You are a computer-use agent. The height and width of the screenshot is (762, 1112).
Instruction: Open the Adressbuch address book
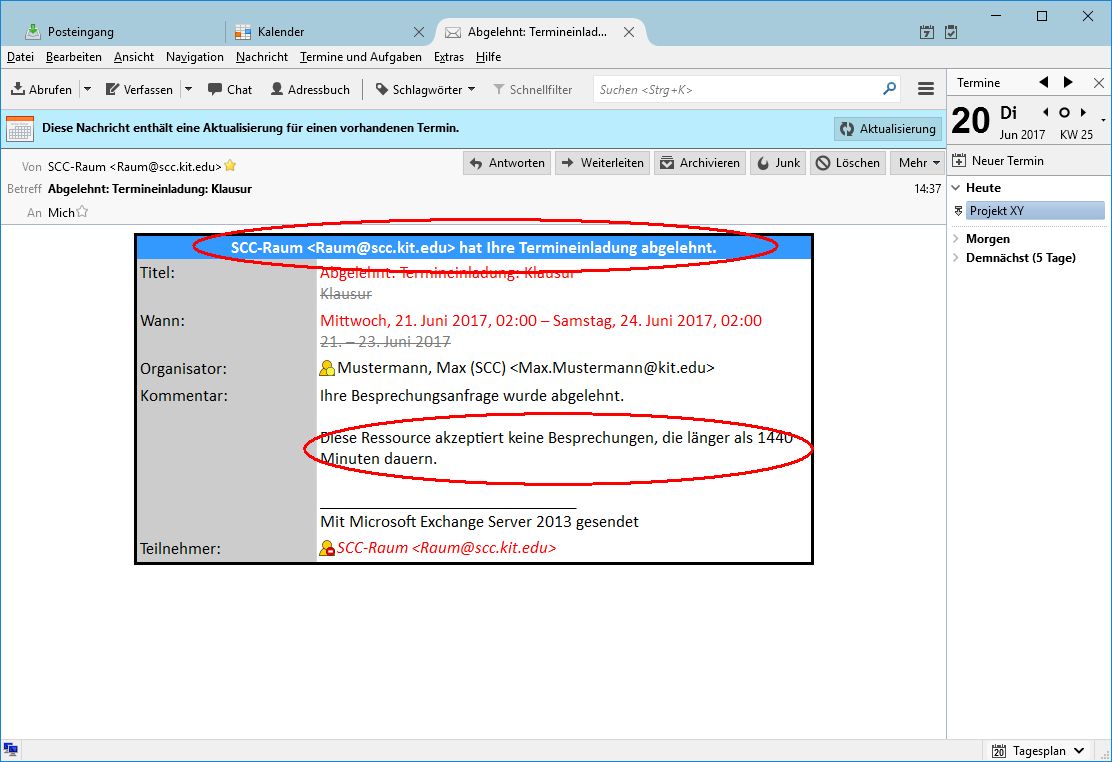309,89
